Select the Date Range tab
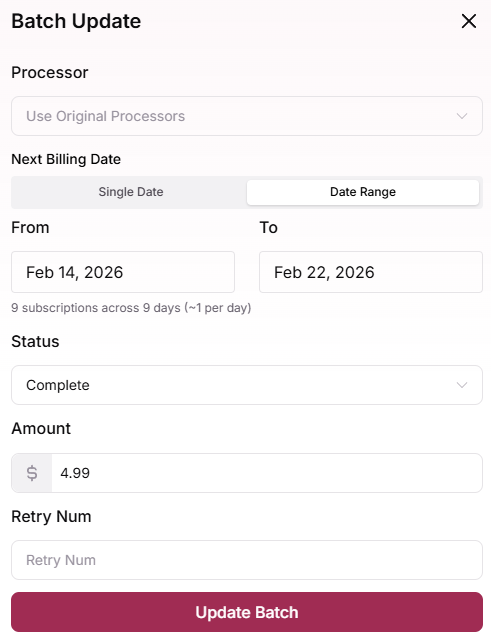The height and width of the screenshot is (638, 491). [363, 192]
